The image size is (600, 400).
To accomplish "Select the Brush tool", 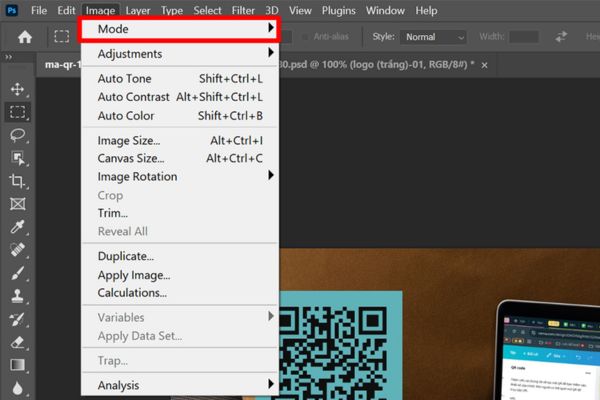I will [17, 273].
